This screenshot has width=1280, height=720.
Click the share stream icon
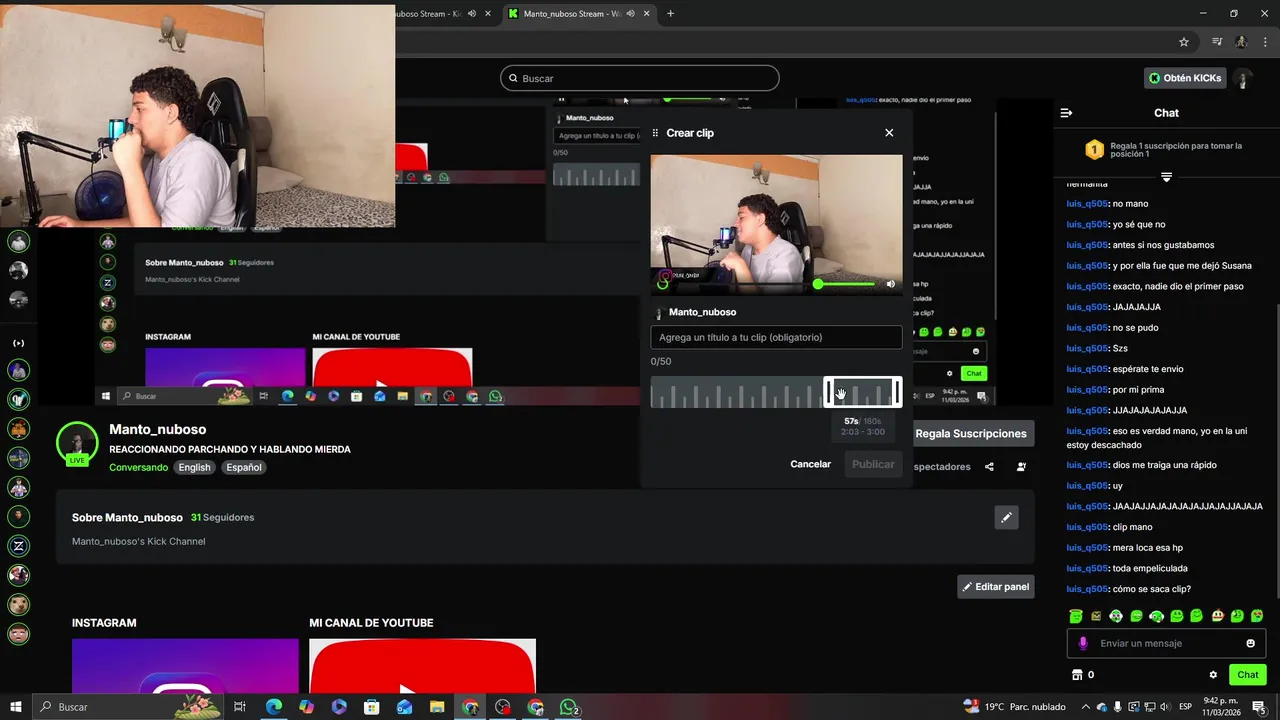(989, 467)
